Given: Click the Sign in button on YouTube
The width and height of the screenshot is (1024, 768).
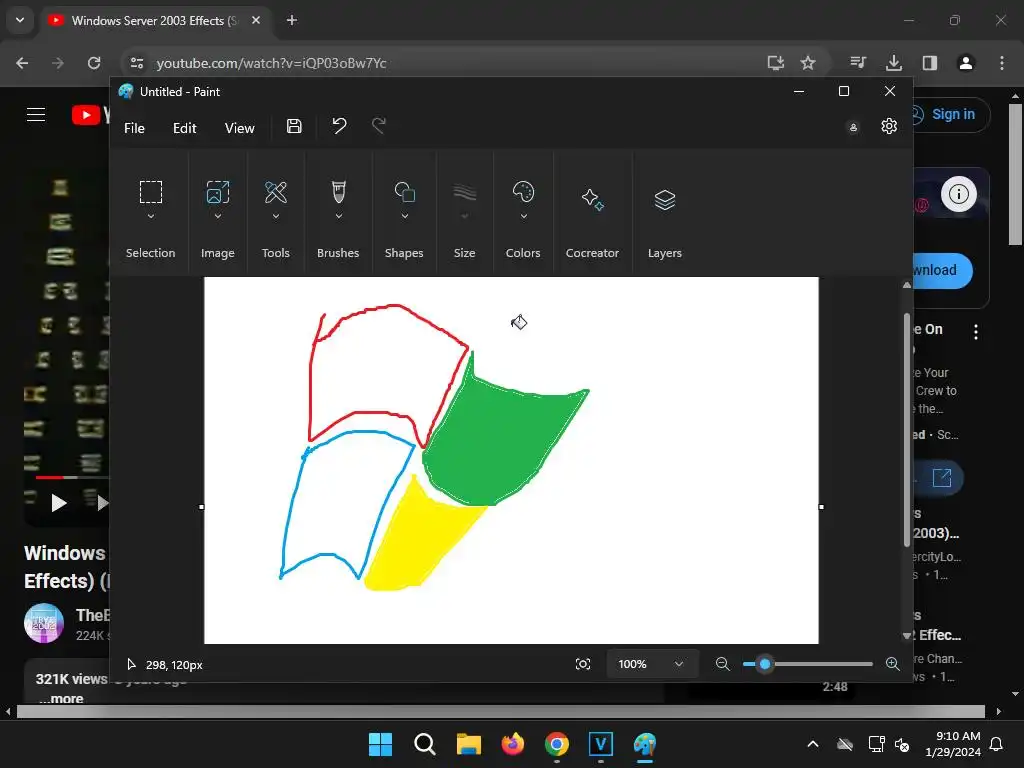Looking at the screenshot, I should tap(953, 114).
